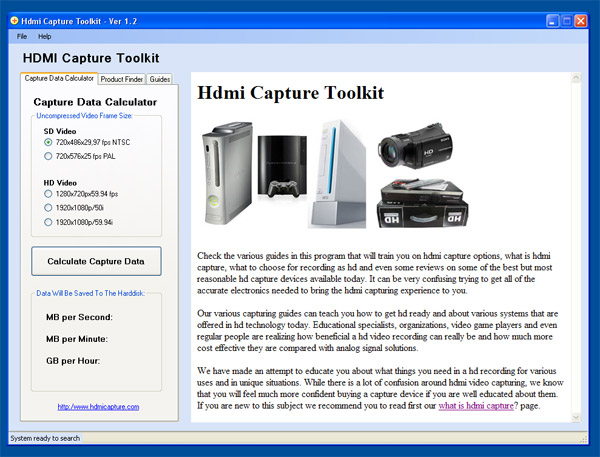Click the title bar application icon
The image size is (600, 457).
click(x=14, y=21)
